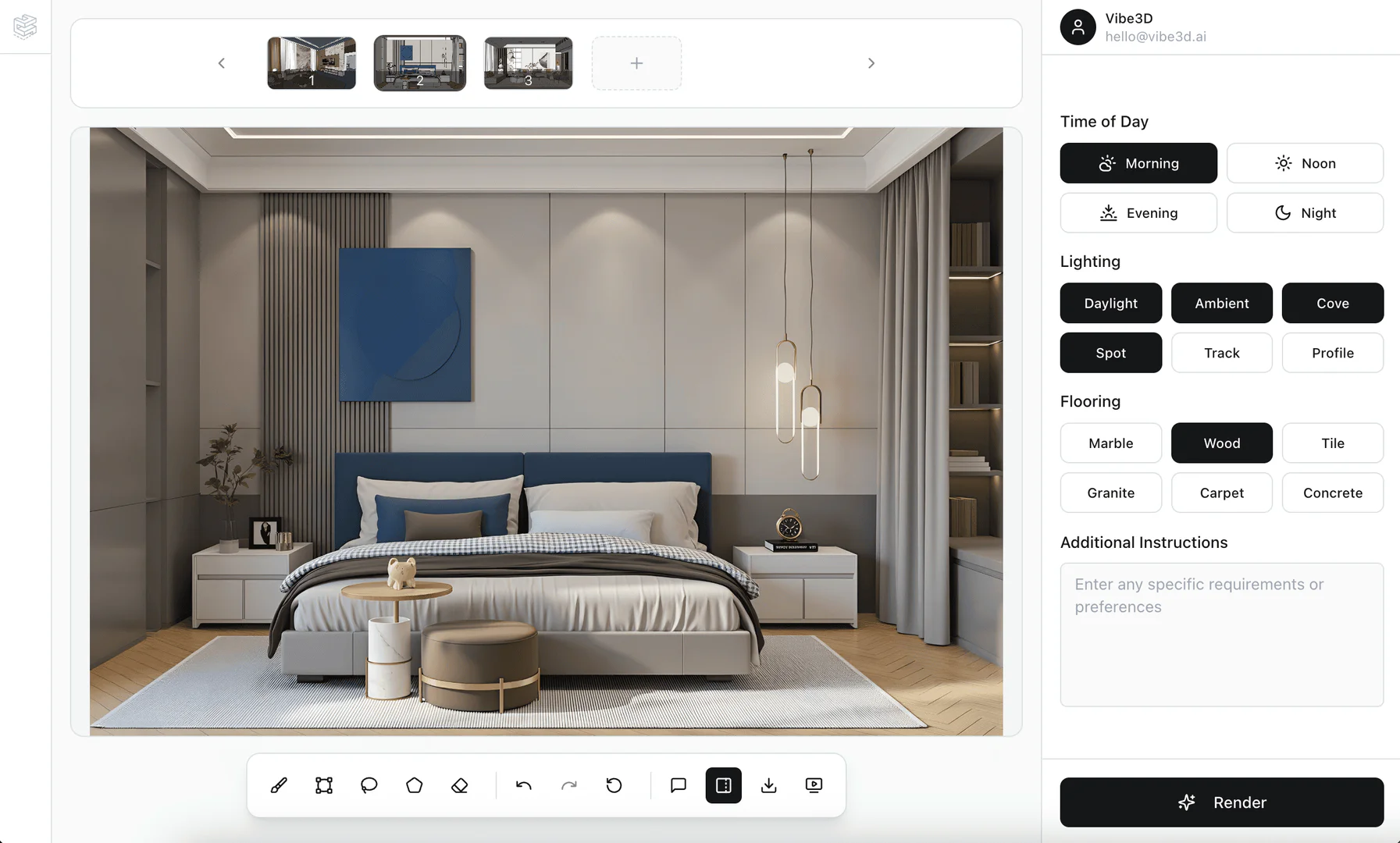Select the Eraser tool

pos(460,785)
